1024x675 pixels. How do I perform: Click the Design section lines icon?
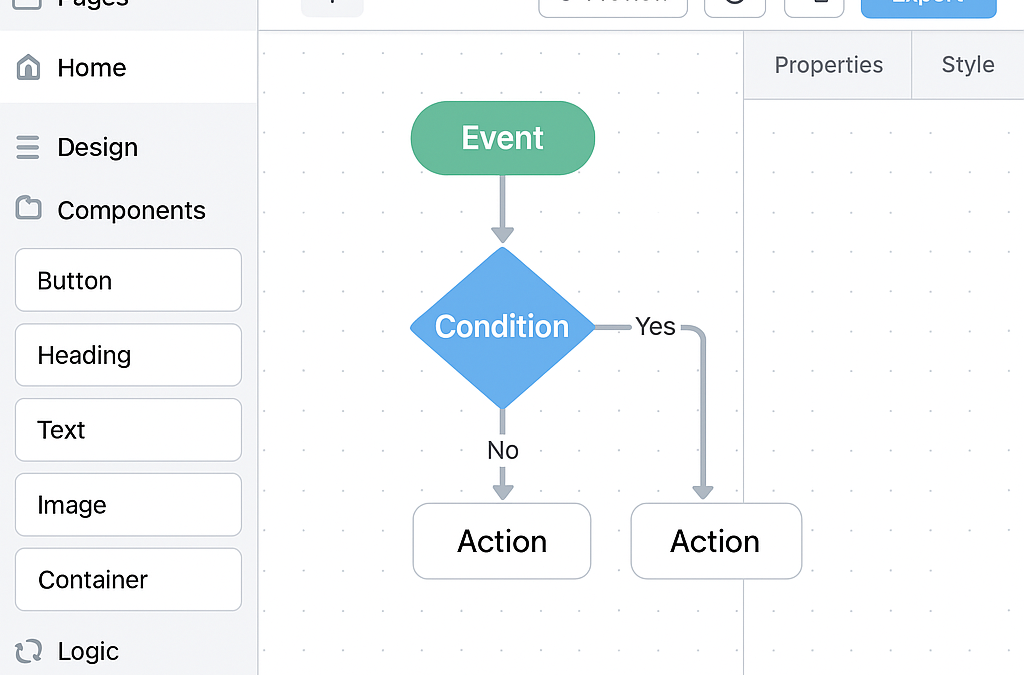[28, 148]
